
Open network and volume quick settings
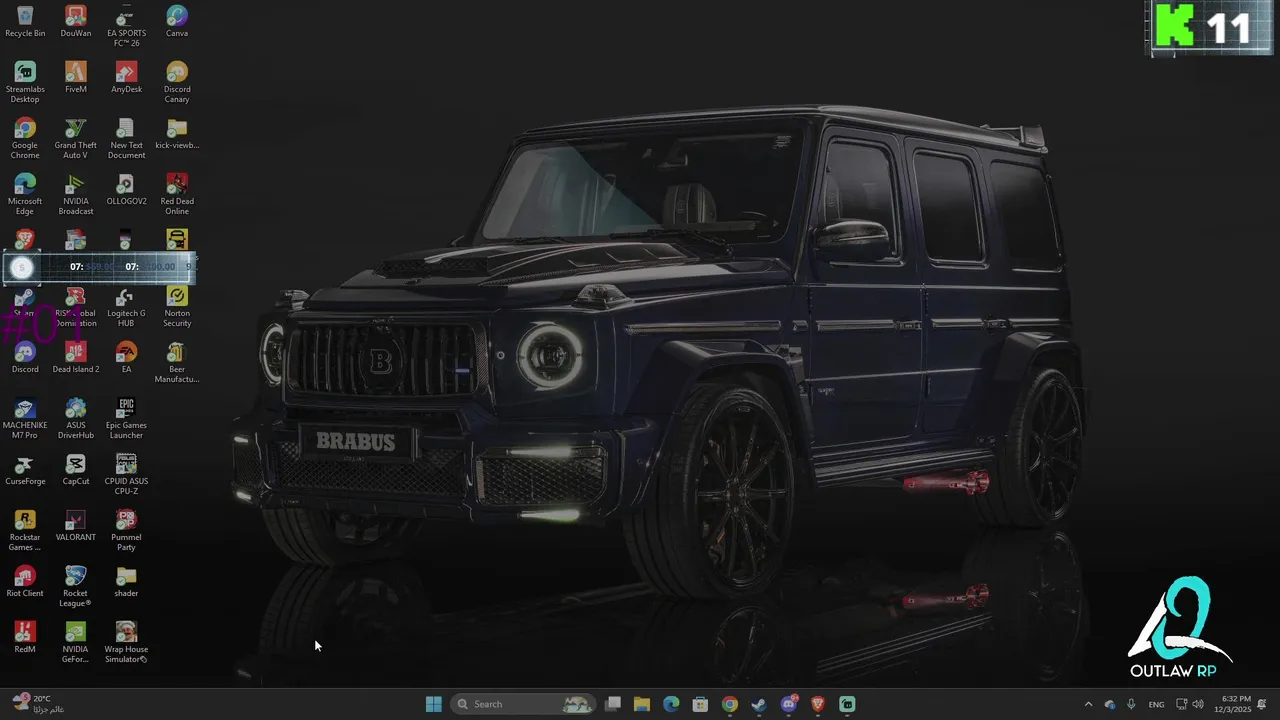tap(1189, 704)
